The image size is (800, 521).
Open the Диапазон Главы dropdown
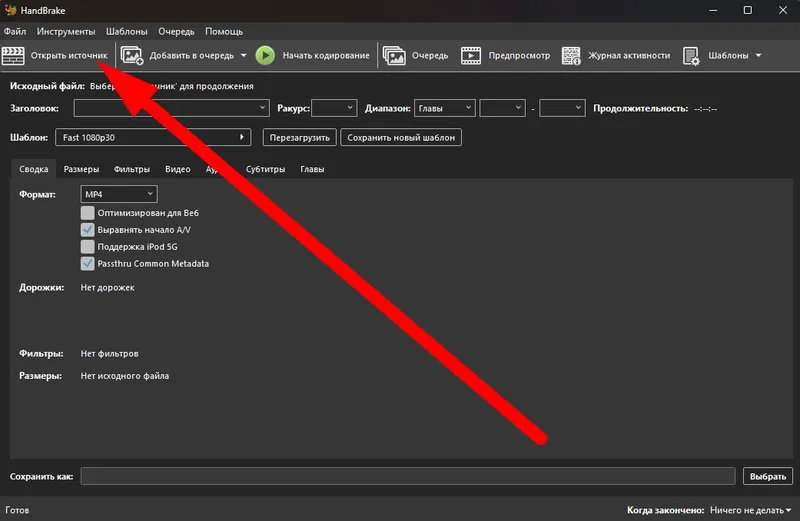click(x=444, y=108)
